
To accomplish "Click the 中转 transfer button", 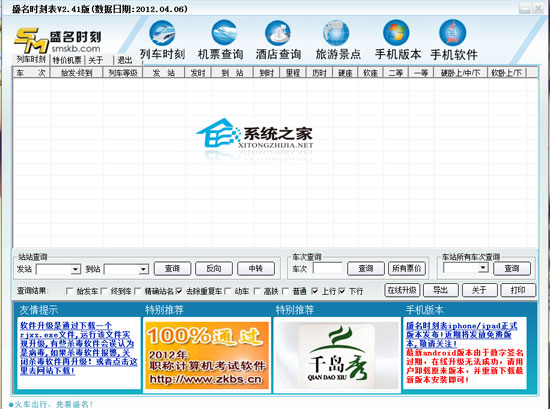I will click(256, 269).
